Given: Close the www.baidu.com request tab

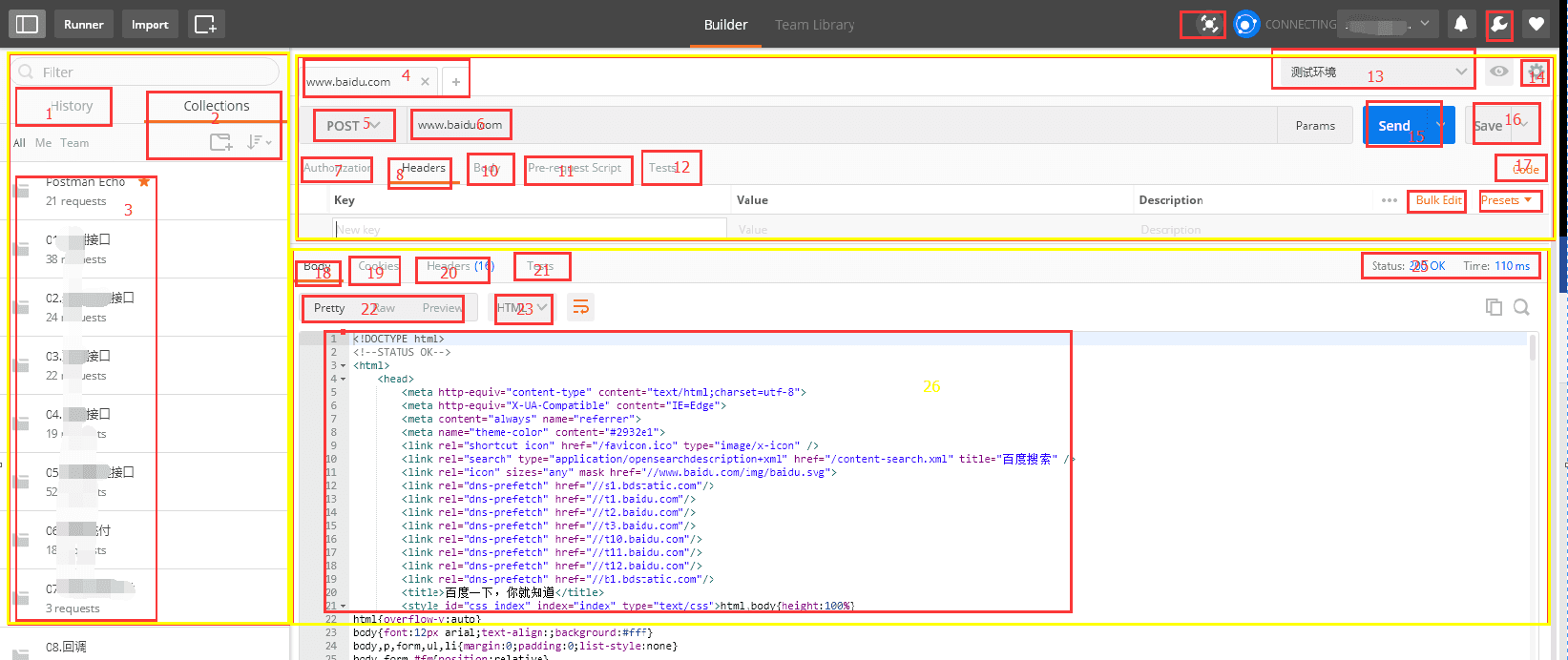Looking at the screenshot, I should 425,82.
